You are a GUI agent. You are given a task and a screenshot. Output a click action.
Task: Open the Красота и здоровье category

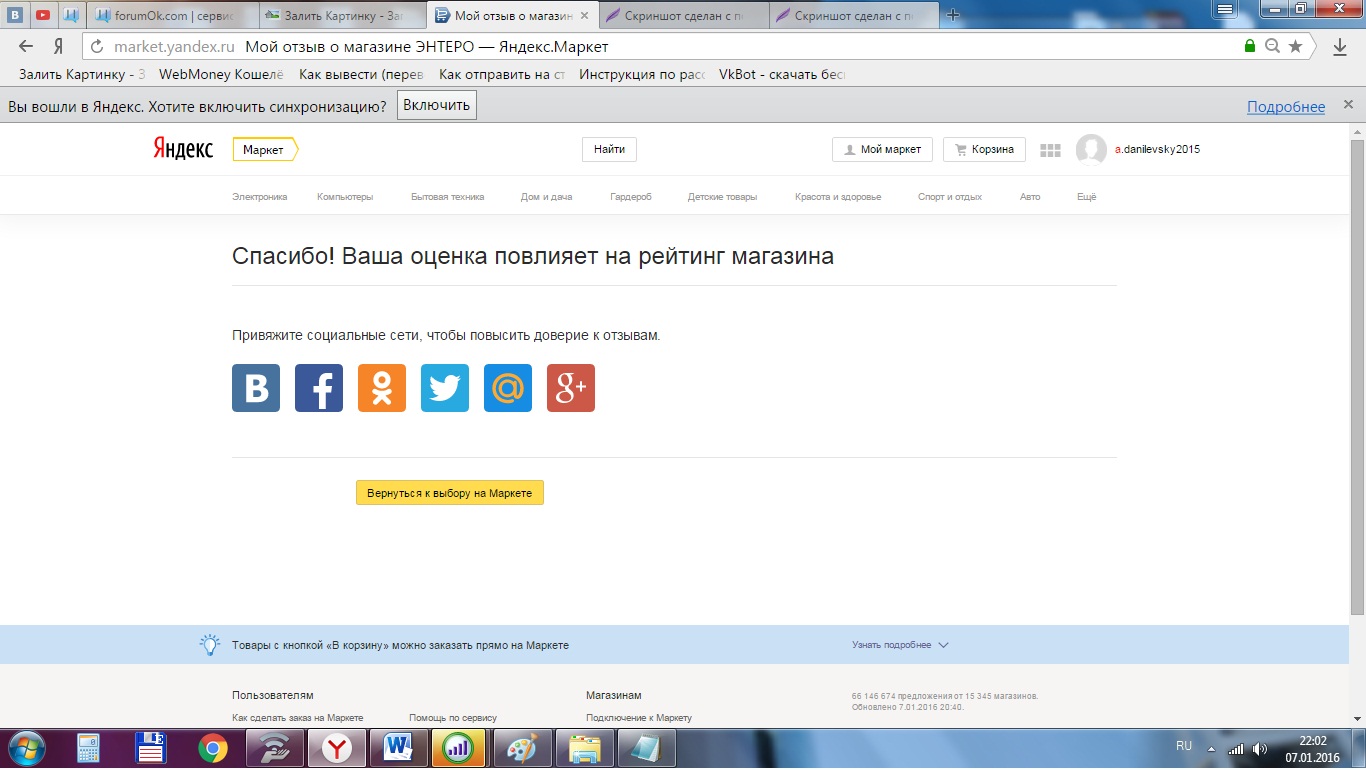pos(838,197)
